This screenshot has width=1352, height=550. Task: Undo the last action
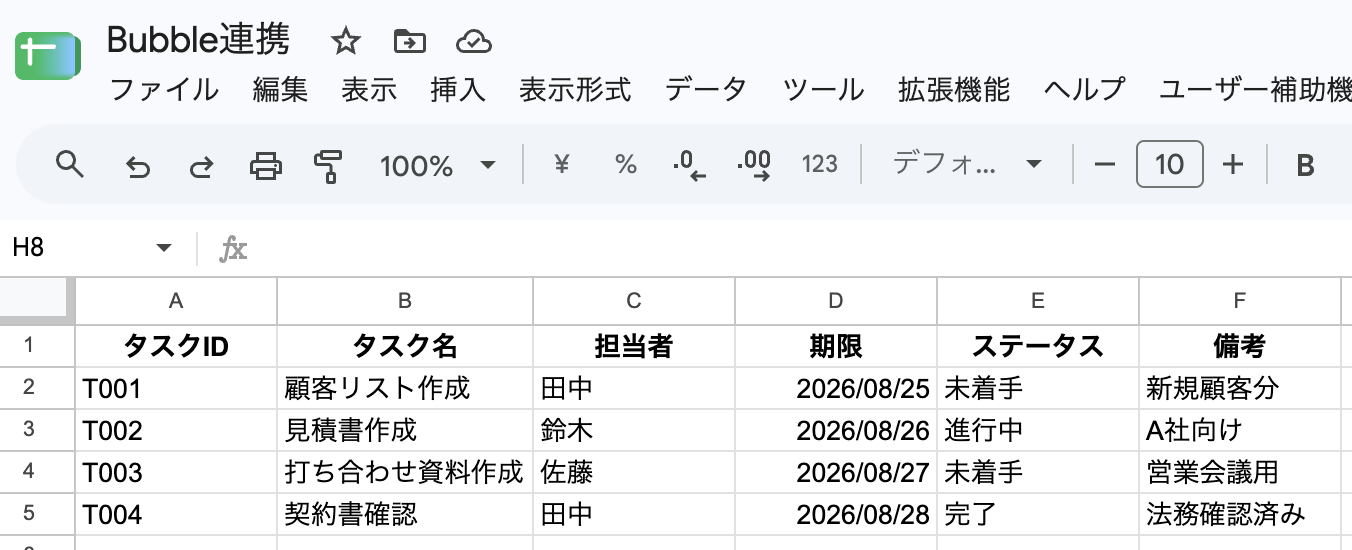point(138,166)
